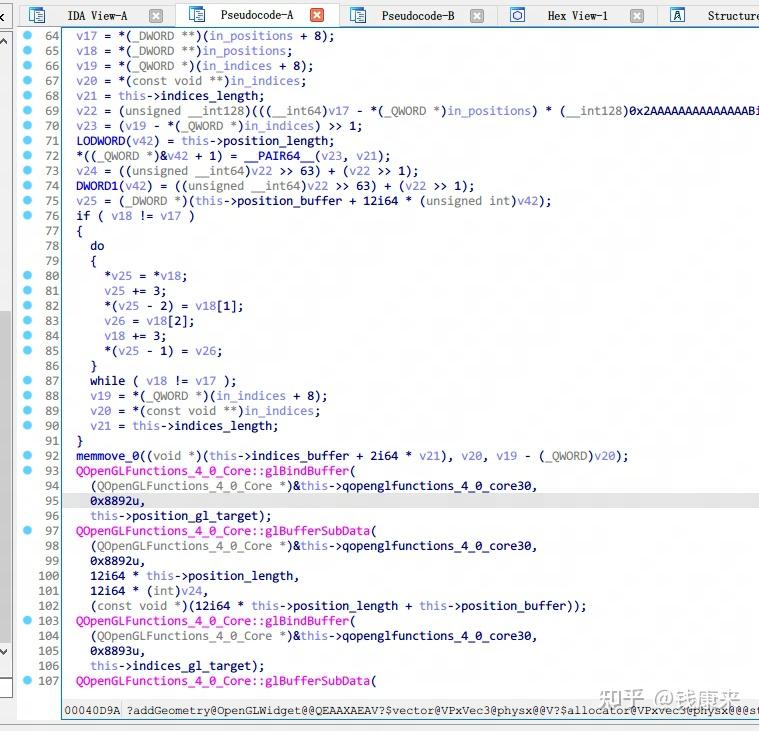This screenshot has width=759, height=731.
Task: Close the Hex View-1 tab
Action: click(637, 16)
